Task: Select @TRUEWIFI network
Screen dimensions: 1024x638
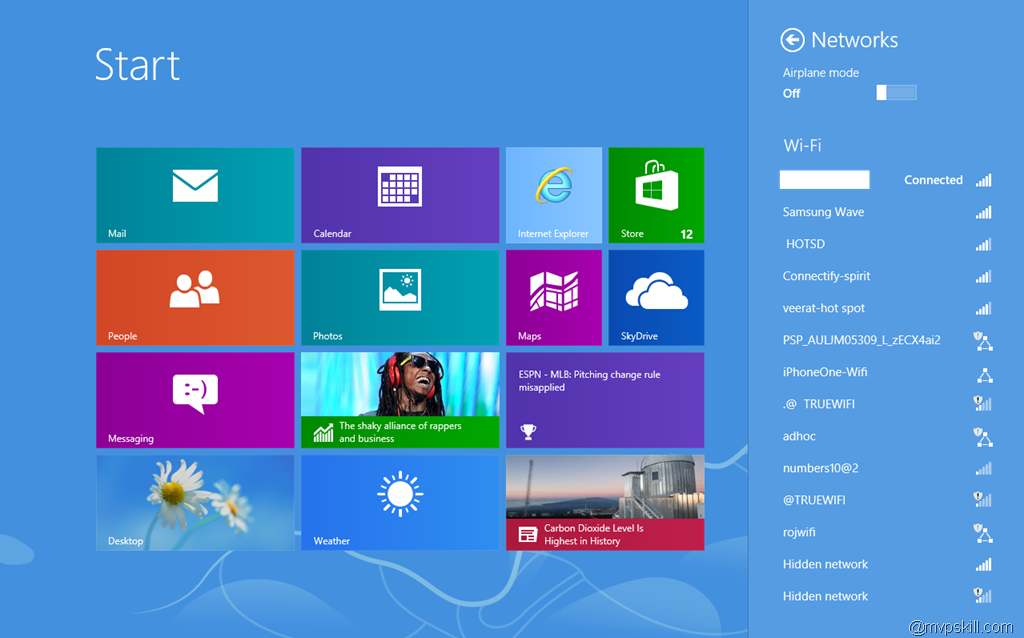Action: 886,500
